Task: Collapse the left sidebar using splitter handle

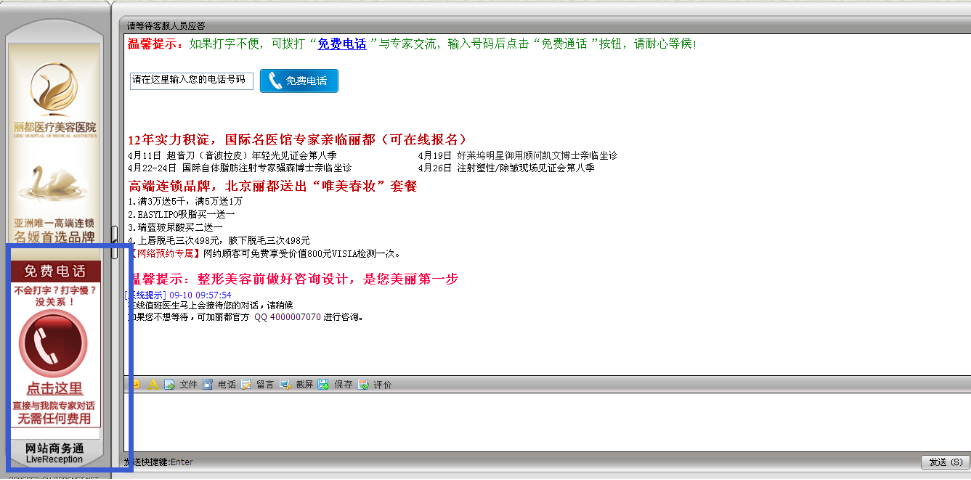Action: (114, 236)
